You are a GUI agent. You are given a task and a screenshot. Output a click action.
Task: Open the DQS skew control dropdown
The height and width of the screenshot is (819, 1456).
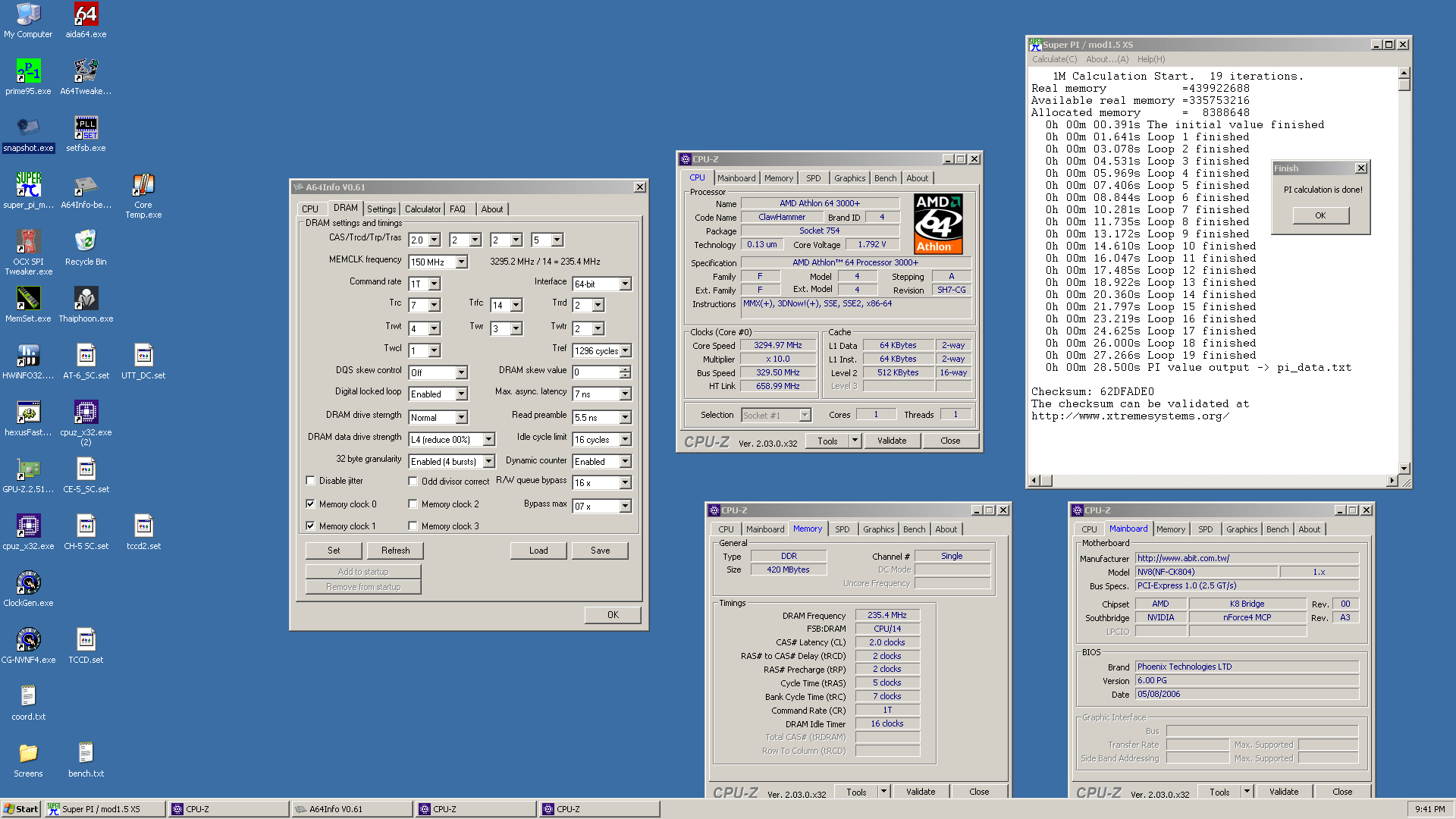(x=461, y=372)
